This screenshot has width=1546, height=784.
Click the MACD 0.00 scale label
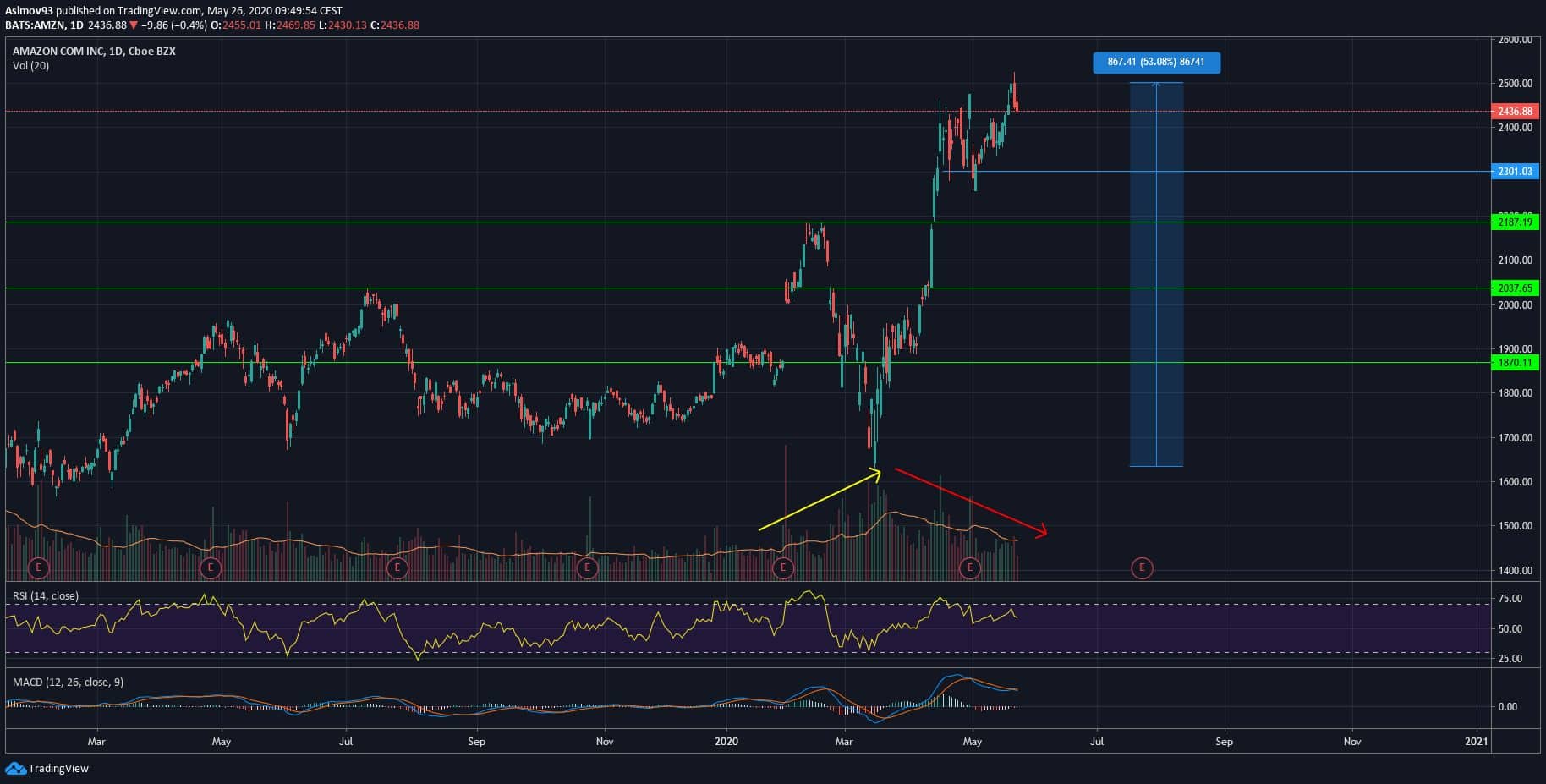click(1507, 707)
